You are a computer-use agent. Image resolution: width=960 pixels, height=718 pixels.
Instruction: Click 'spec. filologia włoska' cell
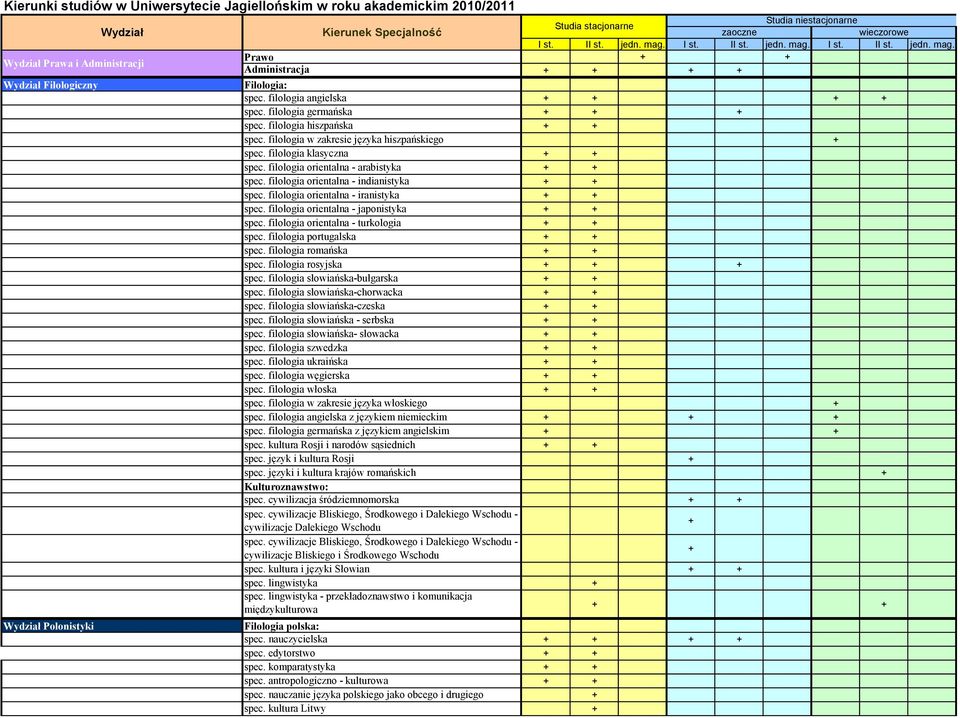tap(381, 389)
